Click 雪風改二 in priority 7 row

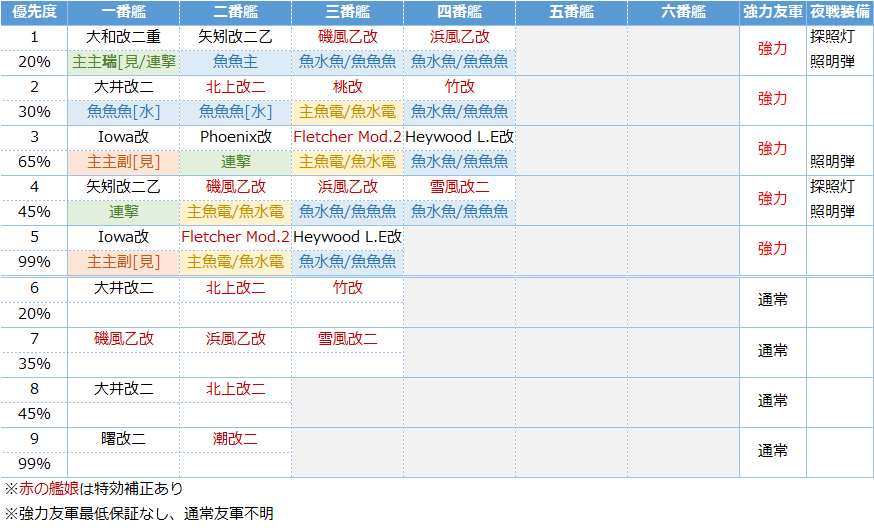pos(347,339)
